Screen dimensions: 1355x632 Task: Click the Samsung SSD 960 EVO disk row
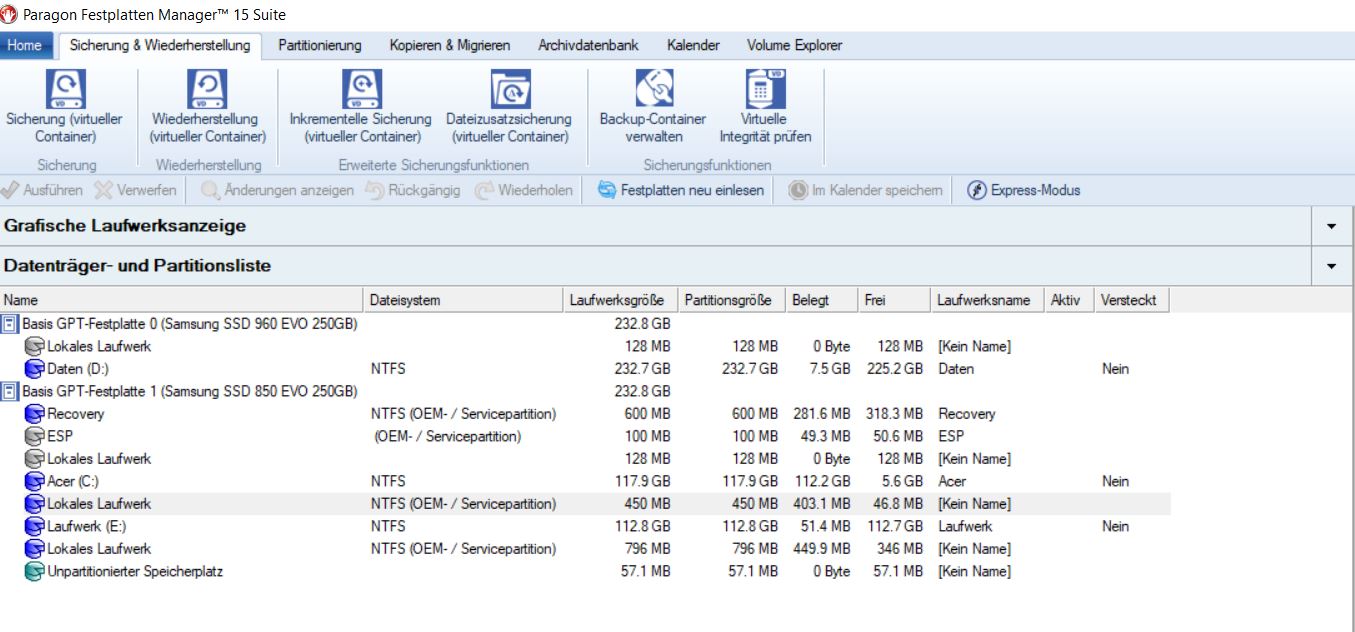click(x=585, y=324)
